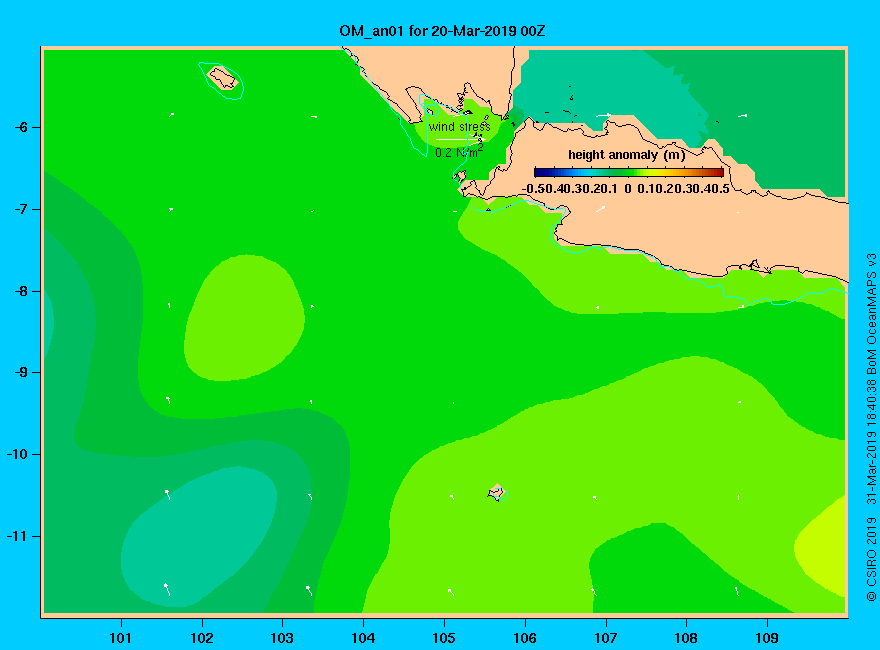
Task: Click longitude tick label 109
Action: coord(767,638)
